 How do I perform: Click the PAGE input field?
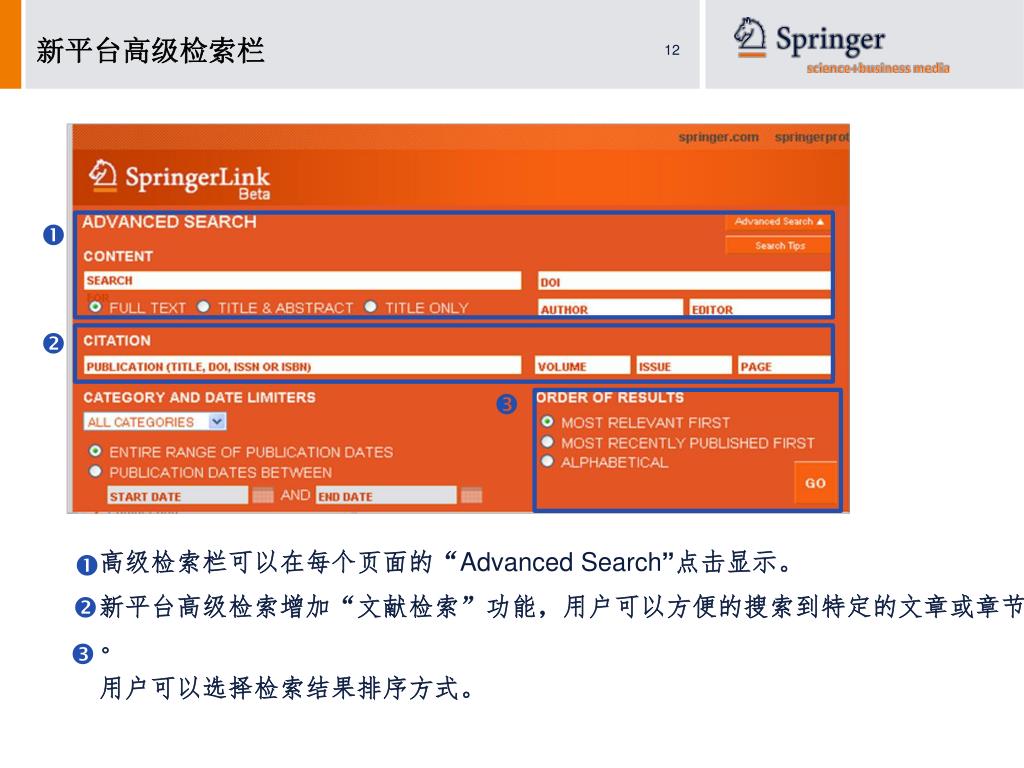pyautogui.click(x=784, y=366)
